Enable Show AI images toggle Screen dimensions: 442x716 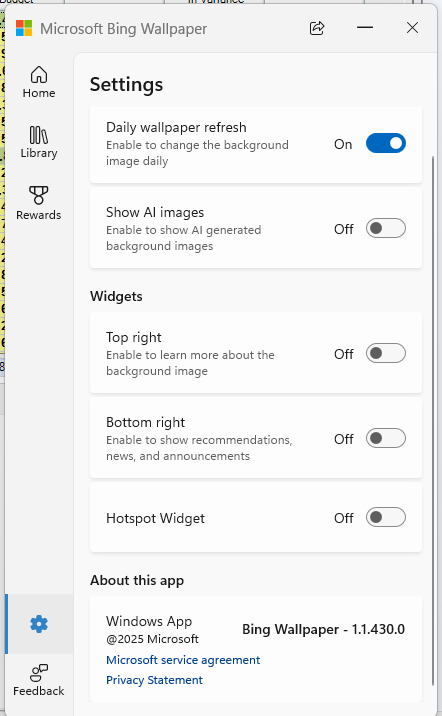point(386,228)
